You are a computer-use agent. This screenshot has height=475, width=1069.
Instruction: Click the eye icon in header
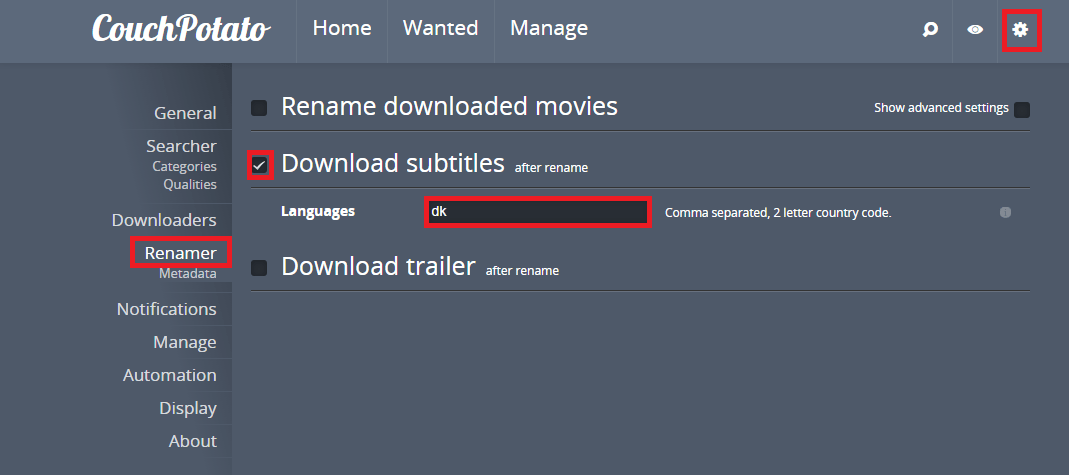(975, 30)
